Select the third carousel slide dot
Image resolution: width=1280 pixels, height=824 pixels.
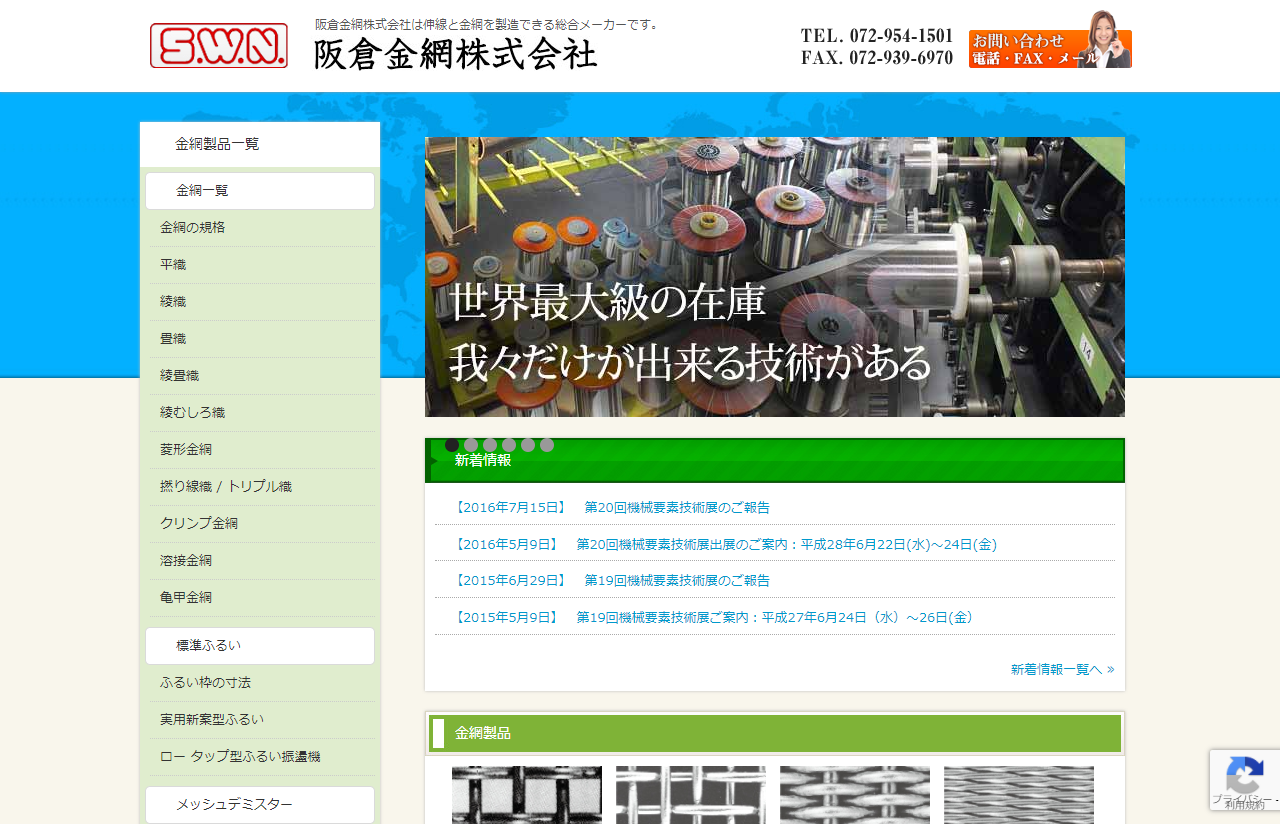tap(490, 445)
